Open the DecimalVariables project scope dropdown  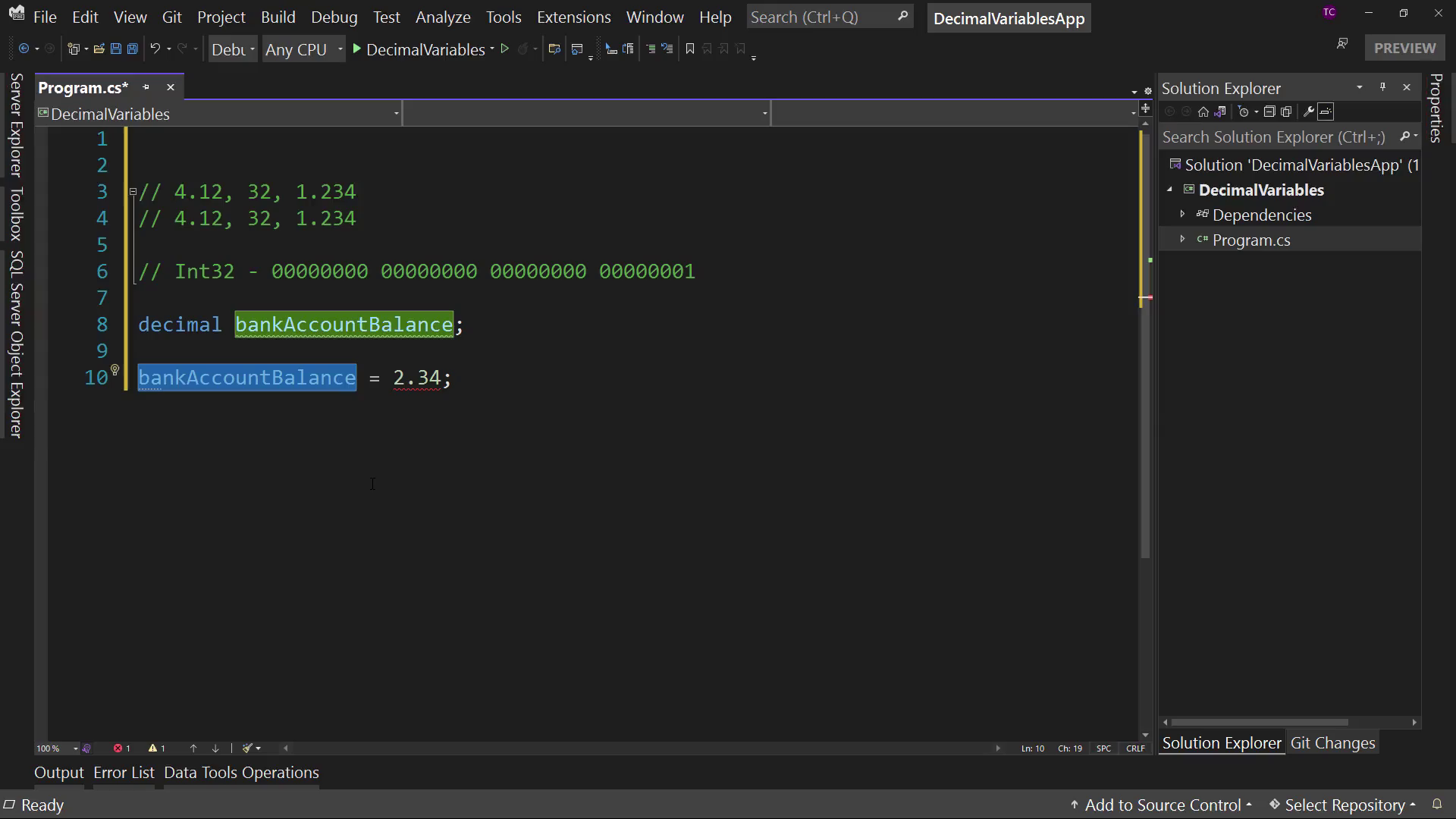218,115
